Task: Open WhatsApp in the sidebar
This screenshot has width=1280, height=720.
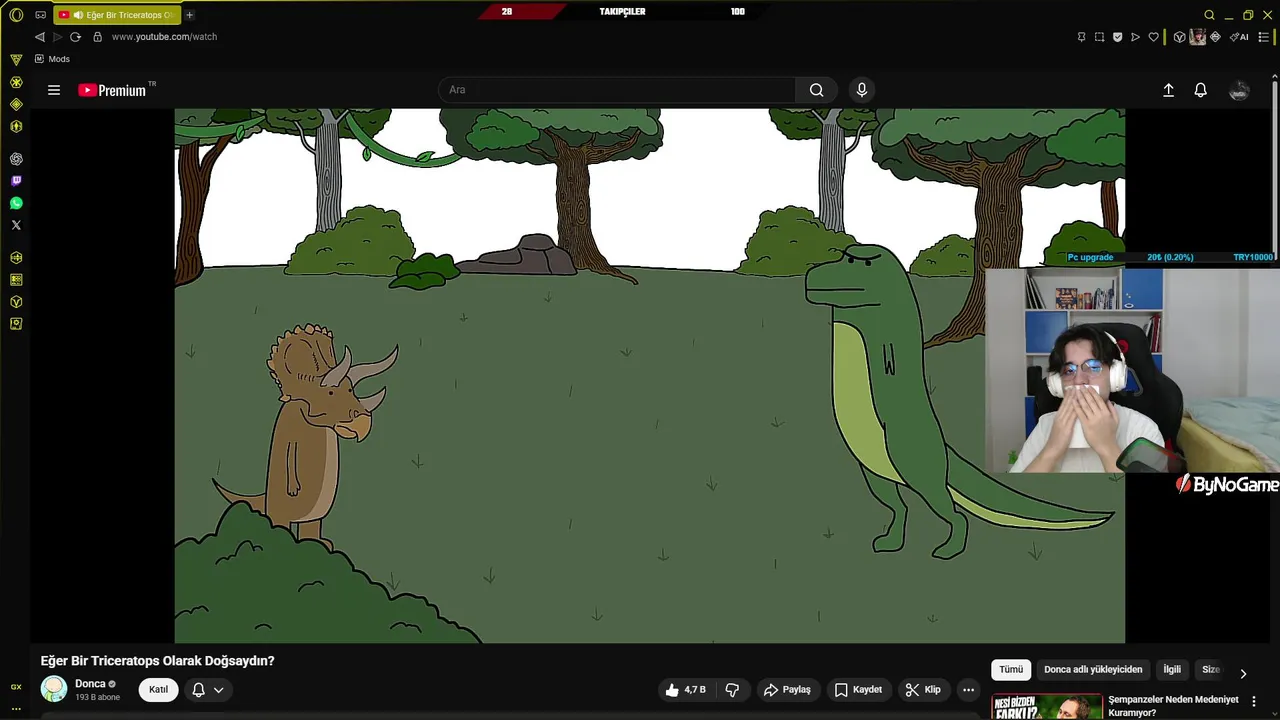Action: click(16, 203)
